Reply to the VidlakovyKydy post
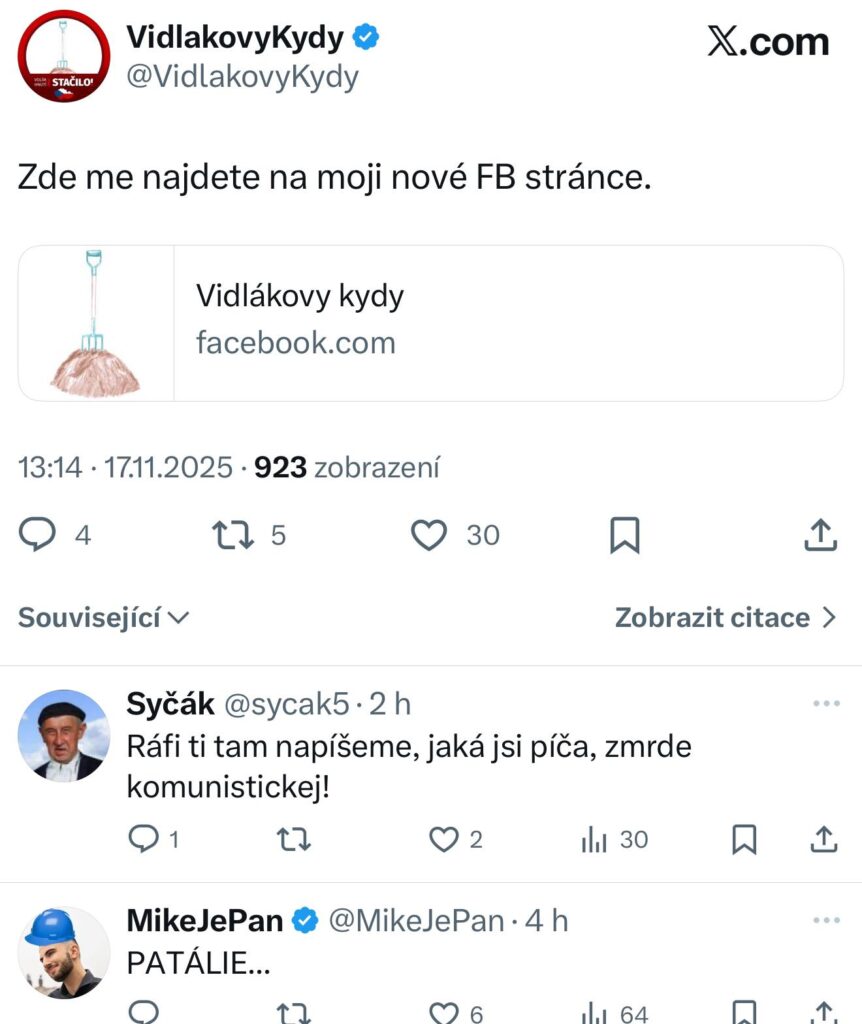The height and width of the screenshot is (1024, 862). pos(38,535)
